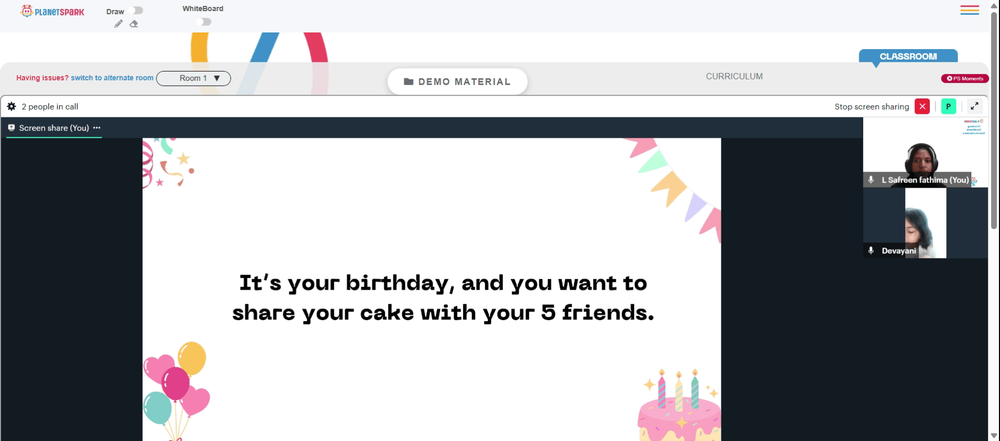
Task: Toggle the WhiteBoard switch
Action: (203, 22)
